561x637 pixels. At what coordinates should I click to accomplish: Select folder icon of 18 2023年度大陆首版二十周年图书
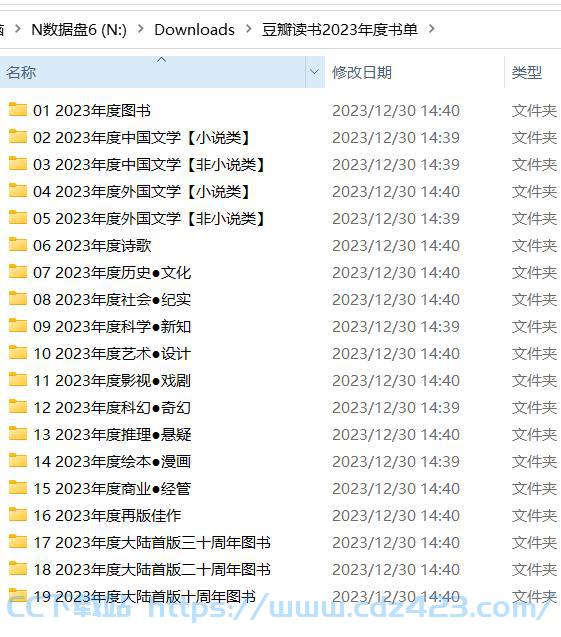pos(17,569)
